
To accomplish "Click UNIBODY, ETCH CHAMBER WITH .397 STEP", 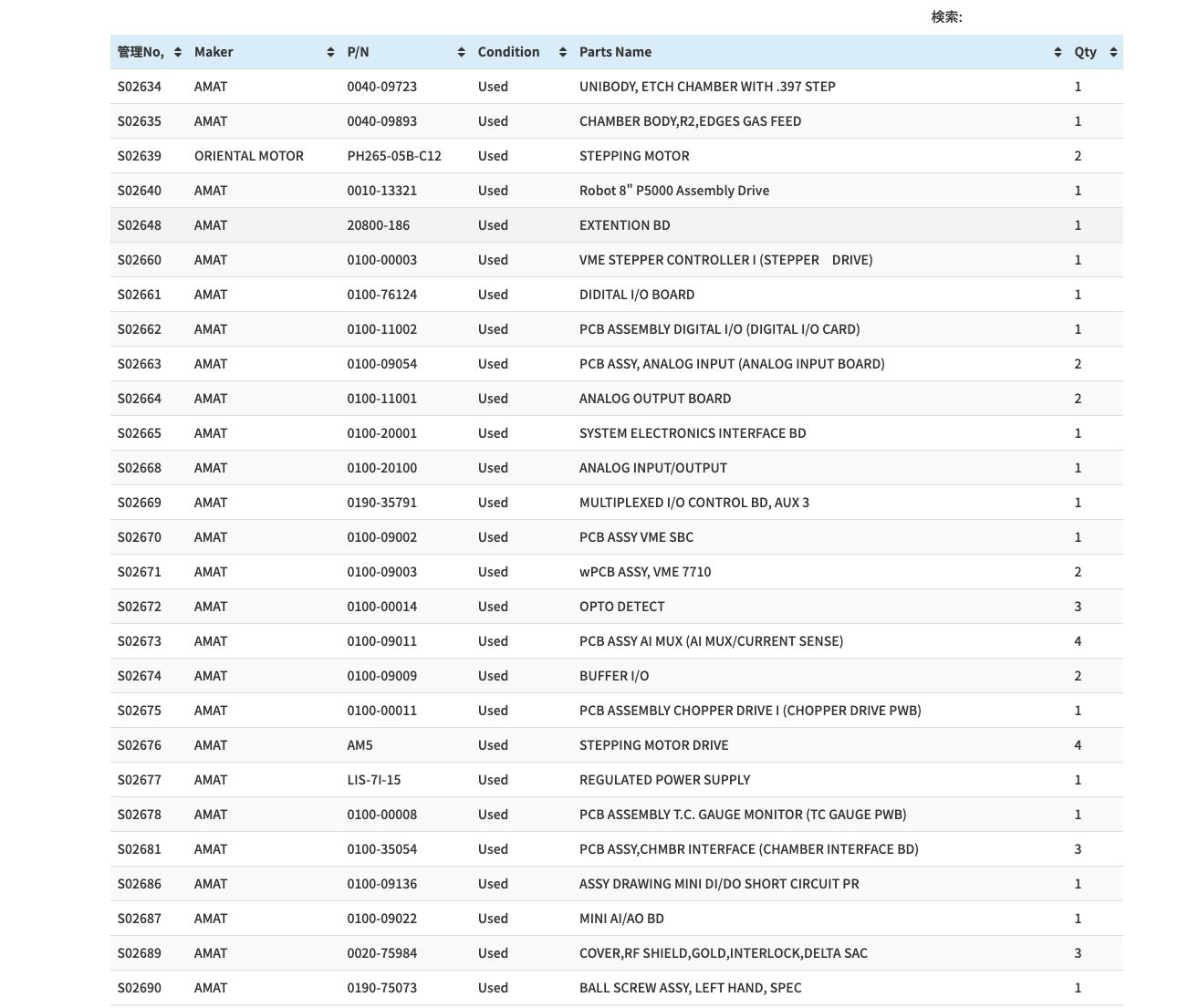I will [707, 87].
